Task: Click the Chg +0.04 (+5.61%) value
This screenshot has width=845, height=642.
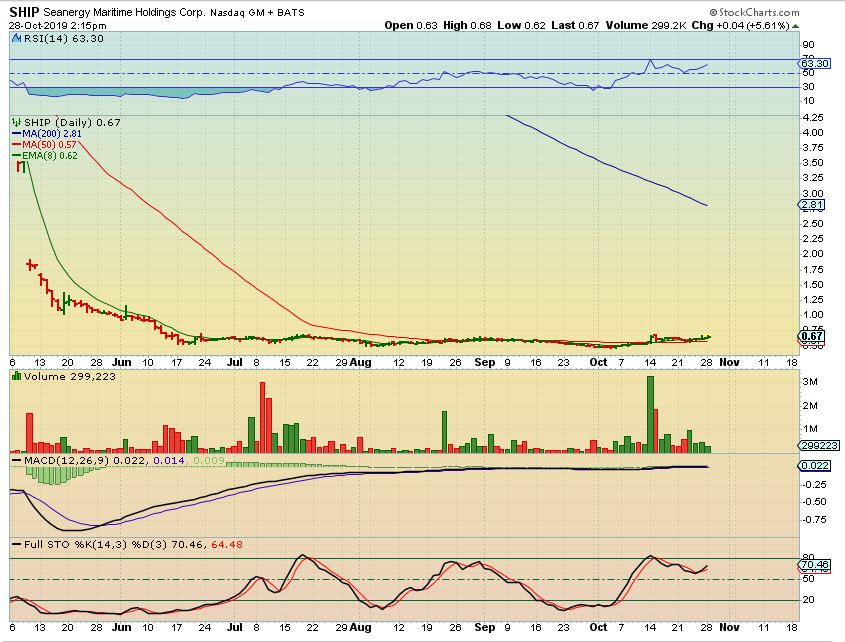Action: (740, 25)
